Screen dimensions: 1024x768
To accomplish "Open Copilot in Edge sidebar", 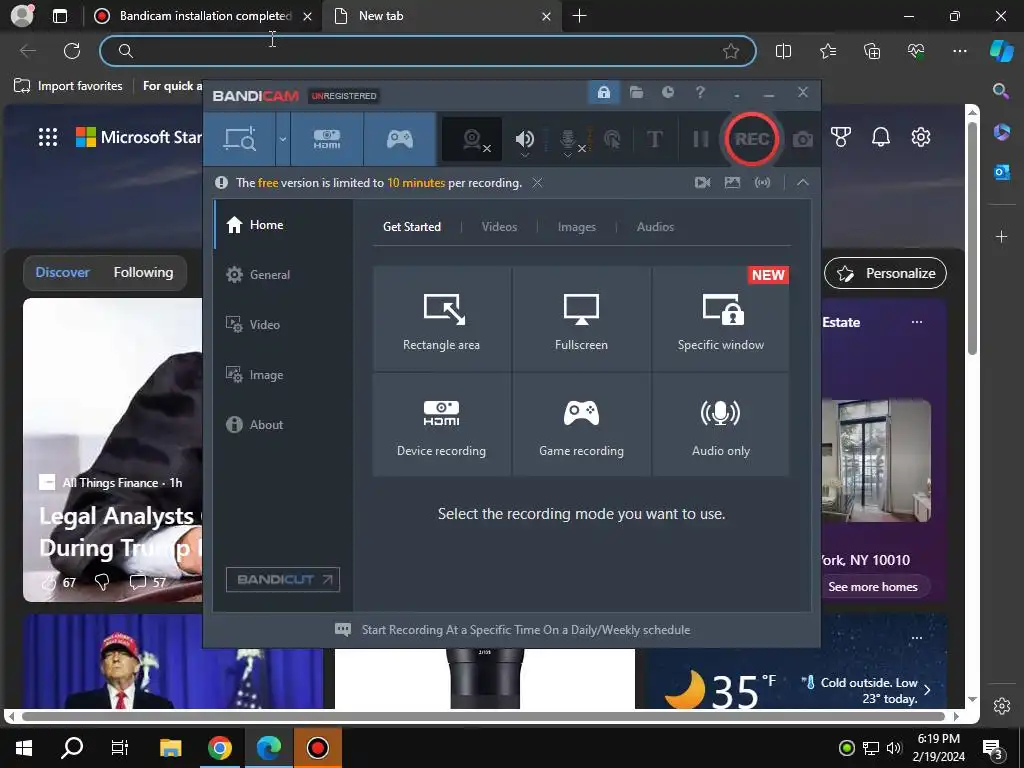I will coord(1001,51).
